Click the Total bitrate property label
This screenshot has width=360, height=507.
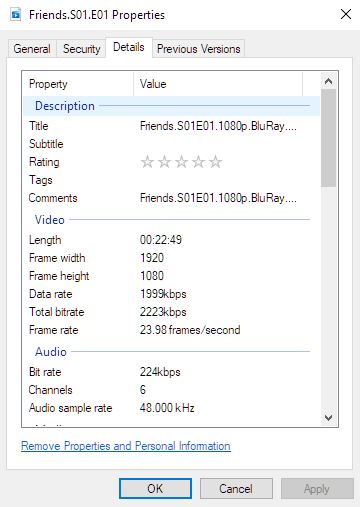coord(57,312)
